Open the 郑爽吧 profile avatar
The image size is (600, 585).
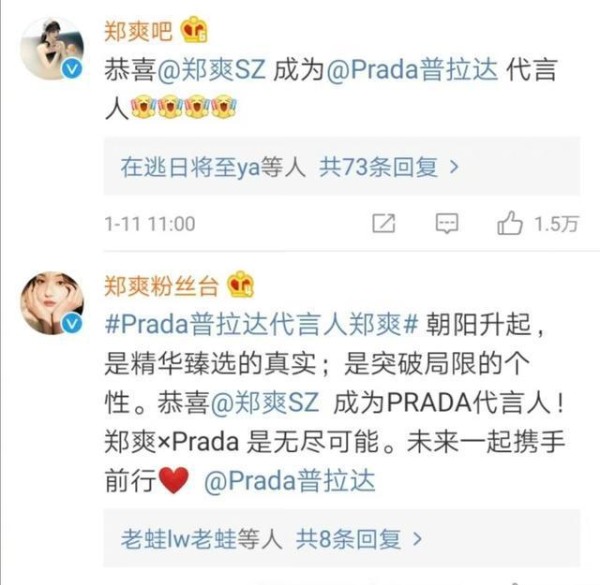[52, 49]
